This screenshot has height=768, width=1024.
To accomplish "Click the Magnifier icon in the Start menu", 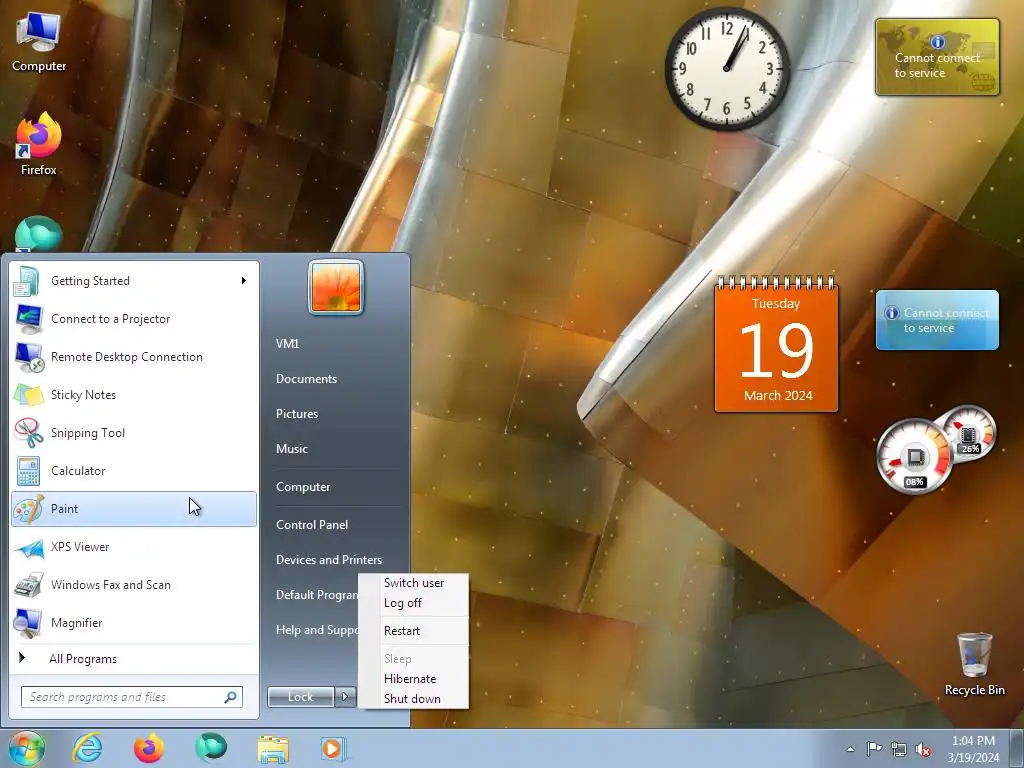I will [28, 622].
